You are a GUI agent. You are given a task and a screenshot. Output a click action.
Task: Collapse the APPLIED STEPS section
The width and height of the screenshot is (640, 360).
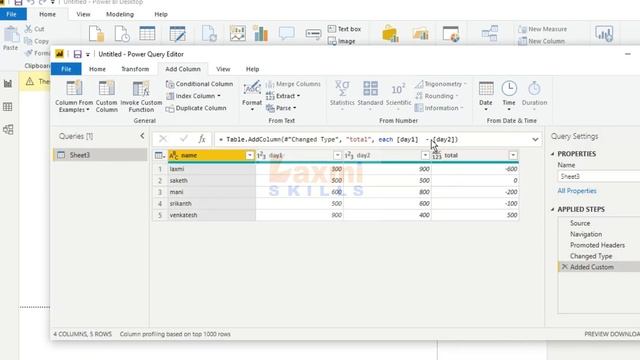tap(552, 209)
